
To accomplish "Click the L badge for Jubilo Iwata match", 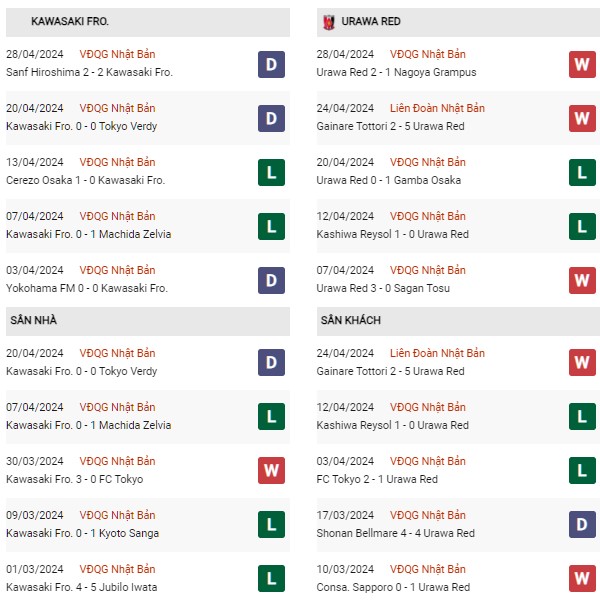I will click(271, 578).
